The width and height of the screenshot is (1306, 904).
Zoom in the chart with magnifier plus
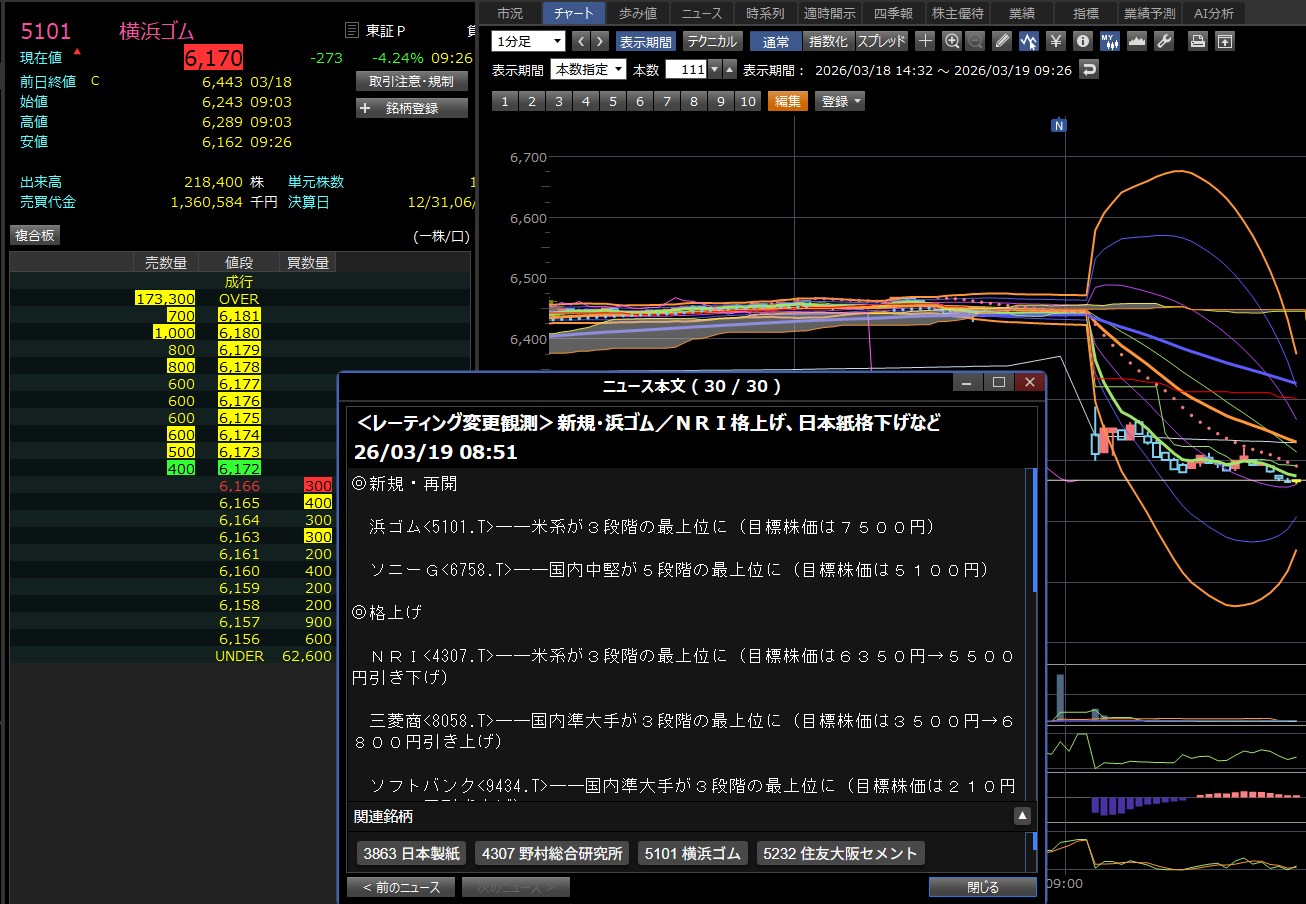point(951,41)
